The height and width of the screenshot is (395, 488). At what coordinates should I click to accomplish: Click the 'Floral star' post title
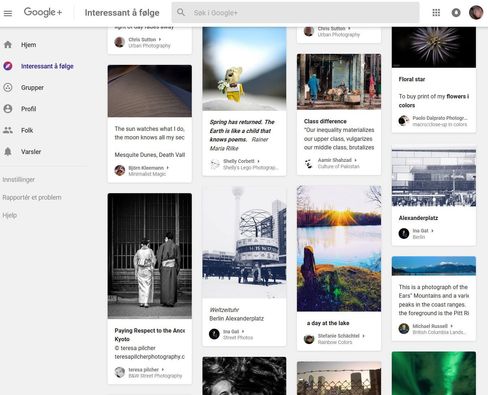click(x=412, y=79)
